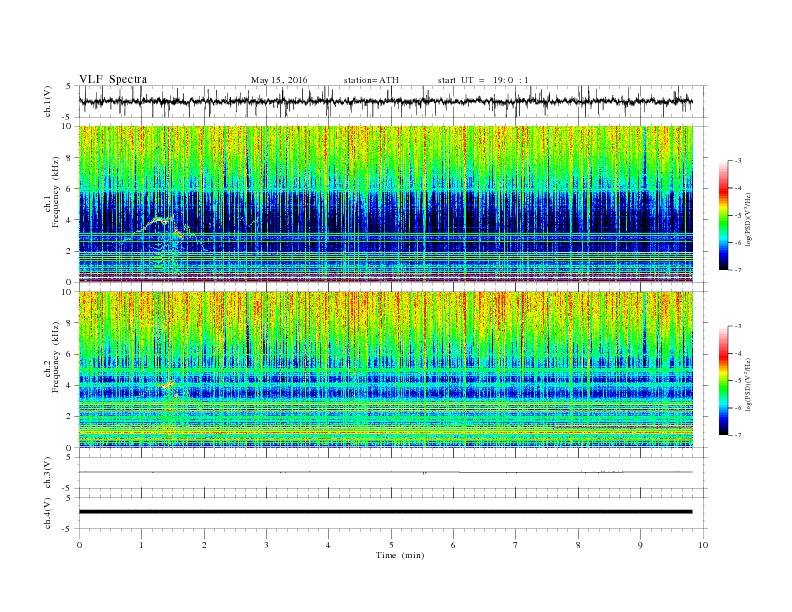Click the "ch.3(V)" axis label
Image resolution: width=792 pixels, height=612 pixels.
click(48, 473)
